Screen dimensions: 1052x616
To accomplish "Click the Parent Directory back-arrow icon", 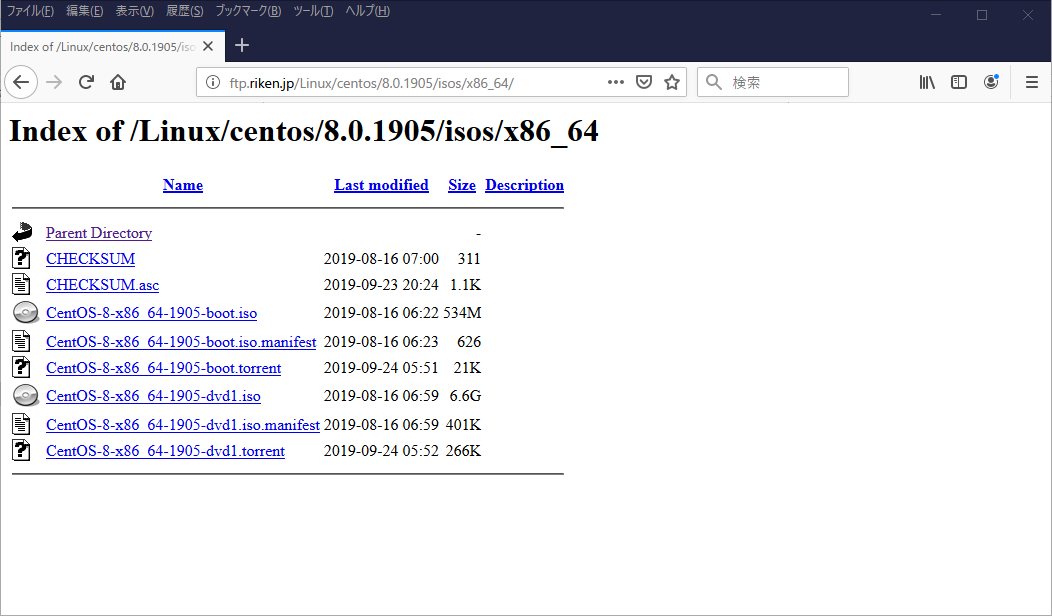I will point(22,232).
